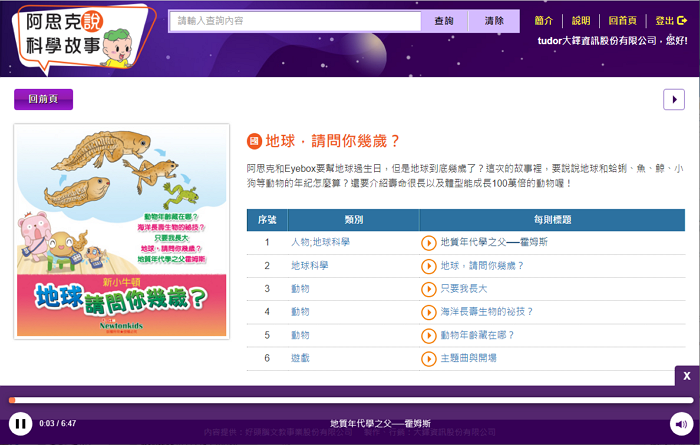Click the 阿思克說科學故事 logo

(83, 38)
